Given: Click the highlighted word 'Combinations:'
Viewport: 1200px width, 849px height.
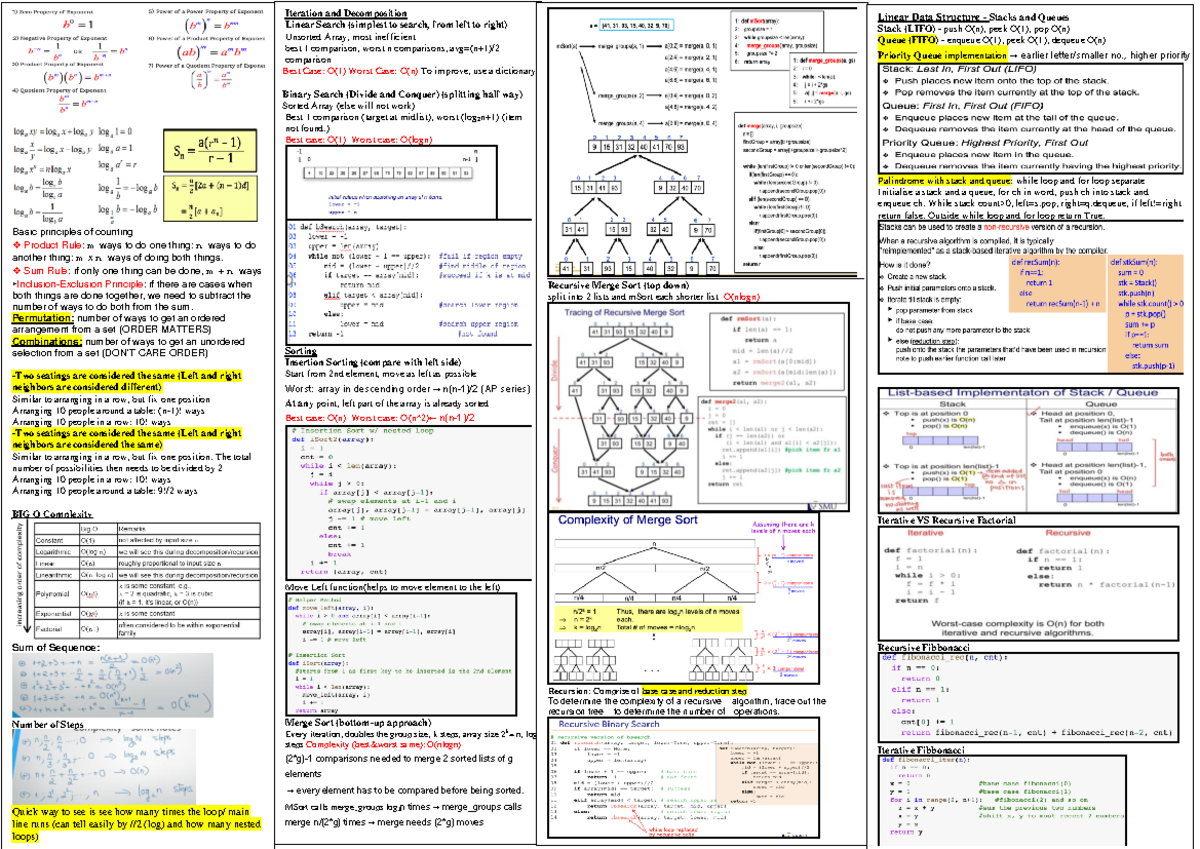Looking at the screenshot, I should (46, 342).
